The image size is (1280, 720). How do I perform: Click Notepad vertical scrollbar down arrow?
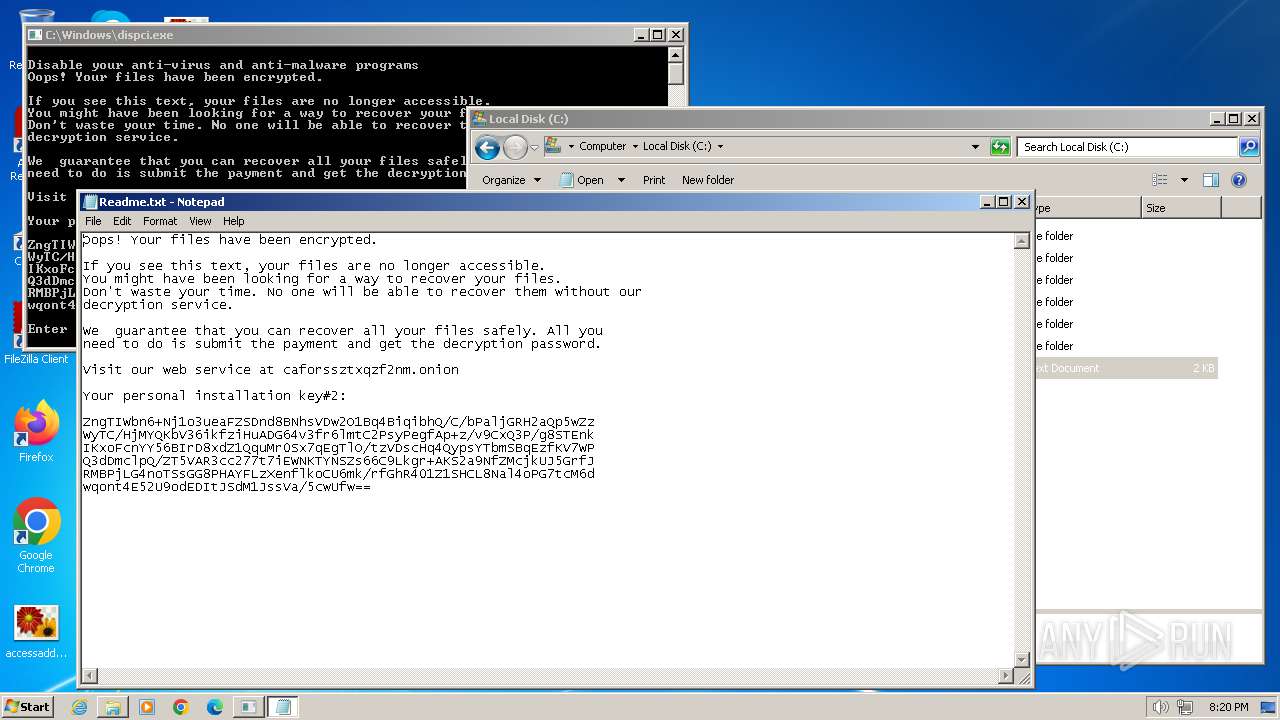[1022, 660]
